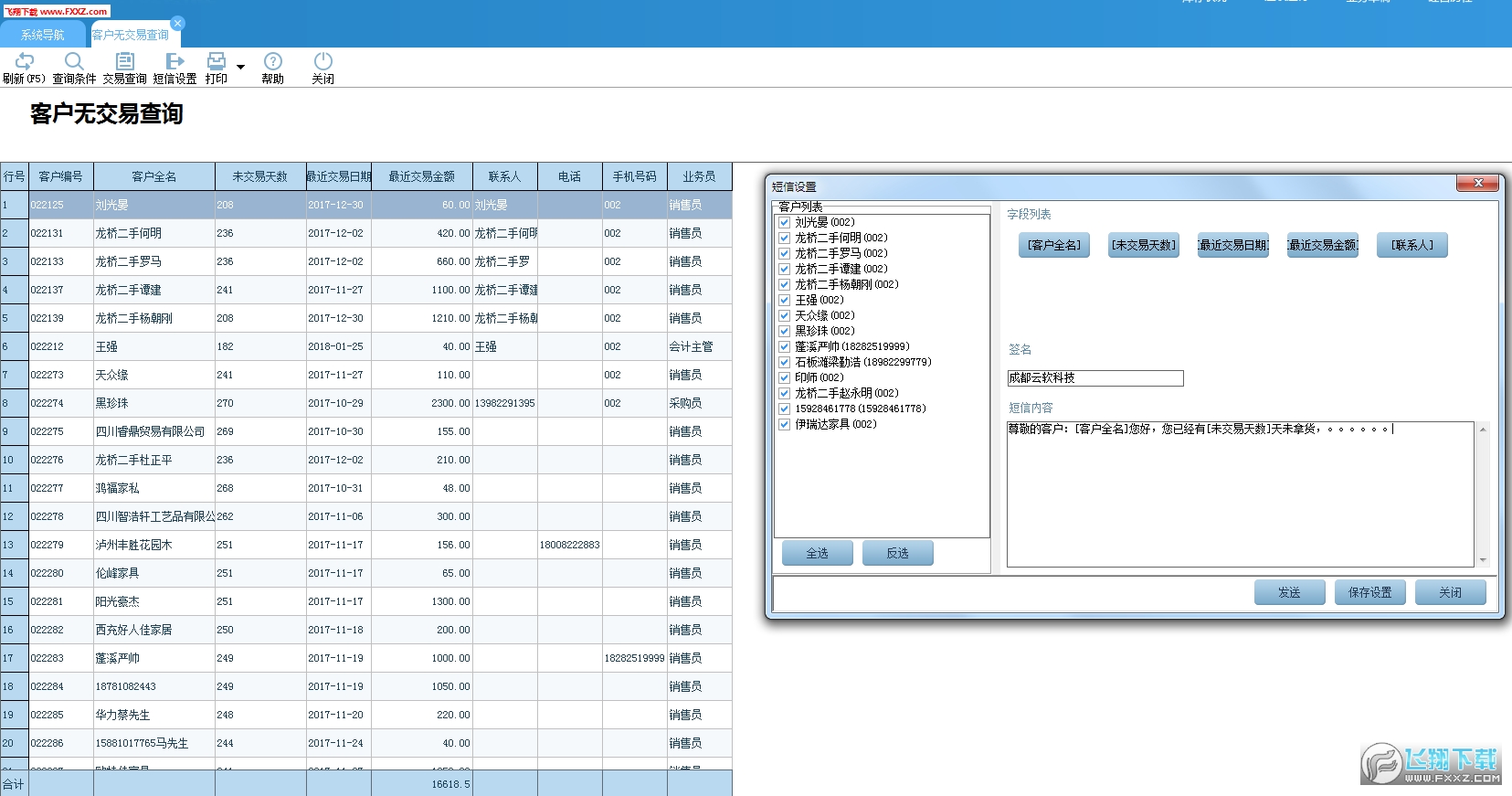Uncheck 蓬溪严帅 (18282519999)
The height and width of the screenshot is (796, 1512).
(x=784, y=346)
